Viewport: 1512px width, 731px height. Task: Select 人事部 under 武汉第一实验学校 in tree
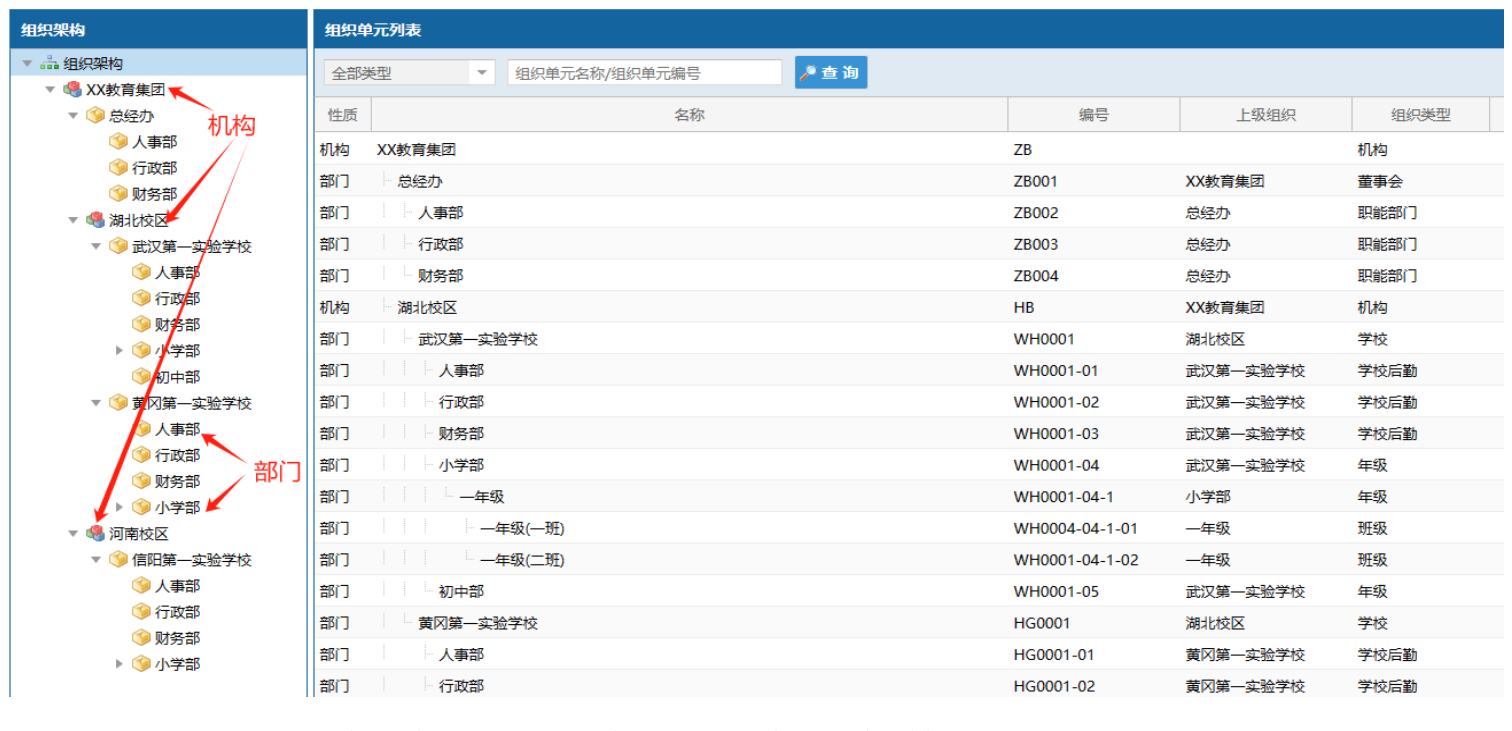point(177,272)
